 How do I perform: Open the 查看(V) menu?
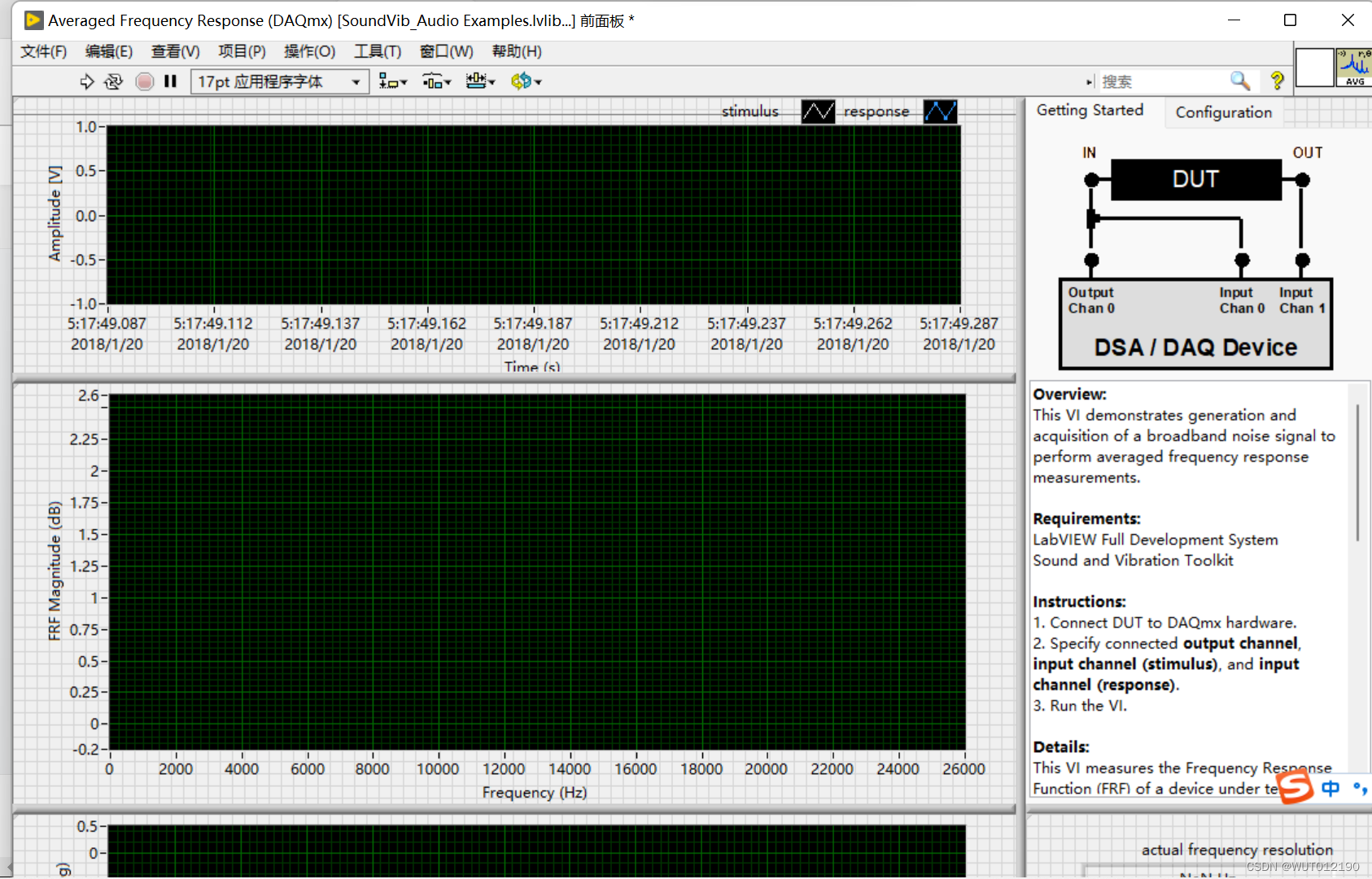(175, 51)
